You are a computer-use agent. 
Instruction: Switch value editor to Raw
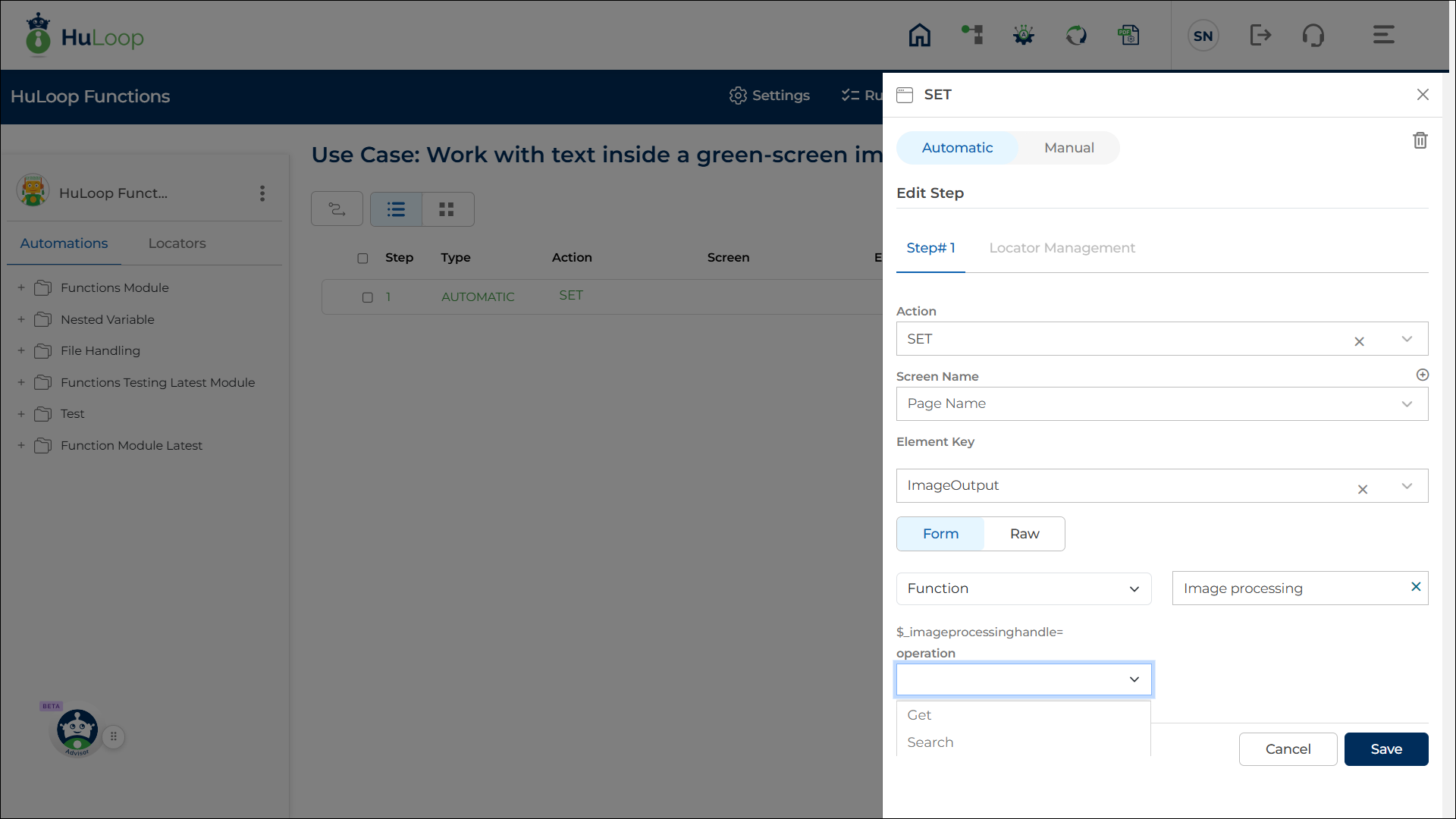point(1024,534)
